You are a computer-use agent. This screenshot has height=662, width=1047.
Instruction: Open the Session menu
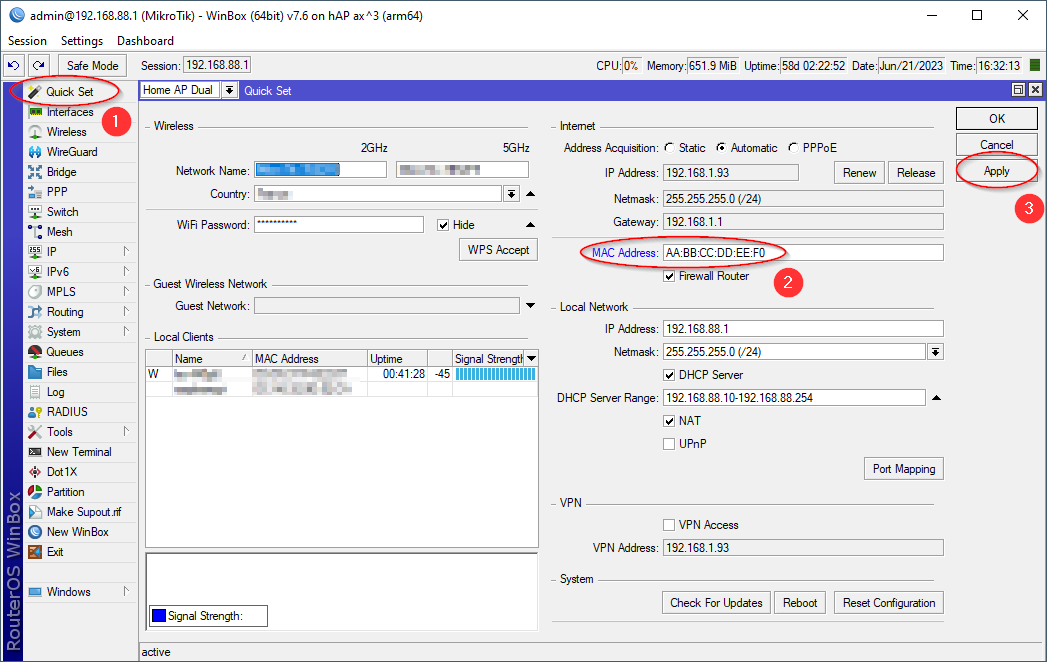point(27,41)
